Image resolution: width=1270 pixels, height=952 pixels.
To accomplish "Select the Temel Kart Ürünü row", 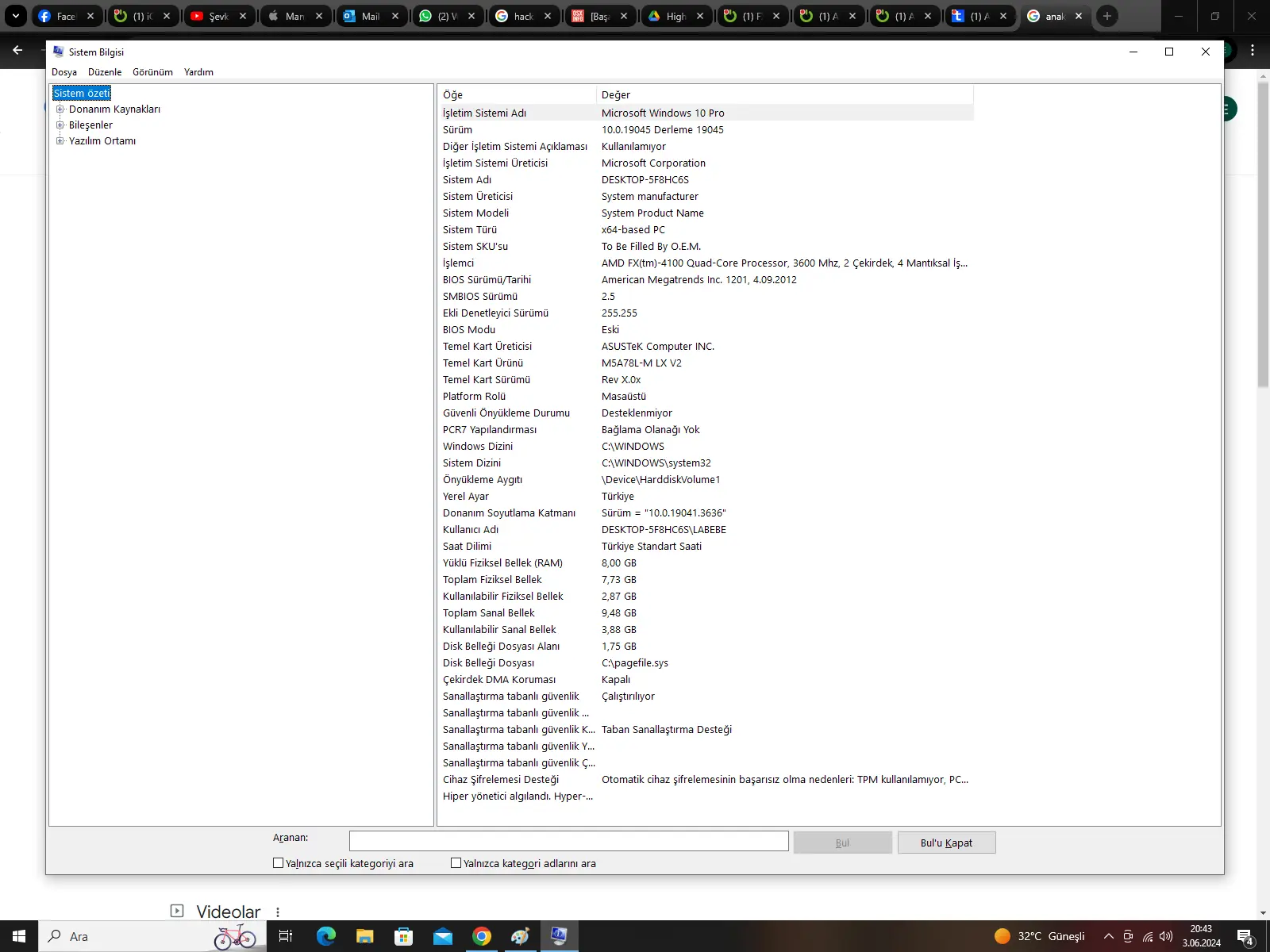I will (x=706, y=363).
